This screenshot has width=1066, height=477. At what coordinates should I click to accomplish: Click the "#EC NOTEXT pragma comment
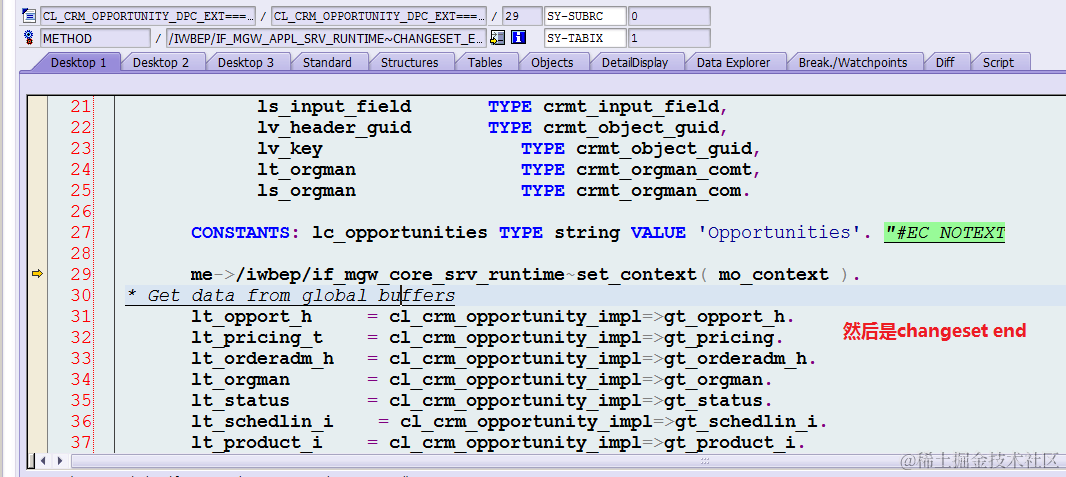pos(944,233)
